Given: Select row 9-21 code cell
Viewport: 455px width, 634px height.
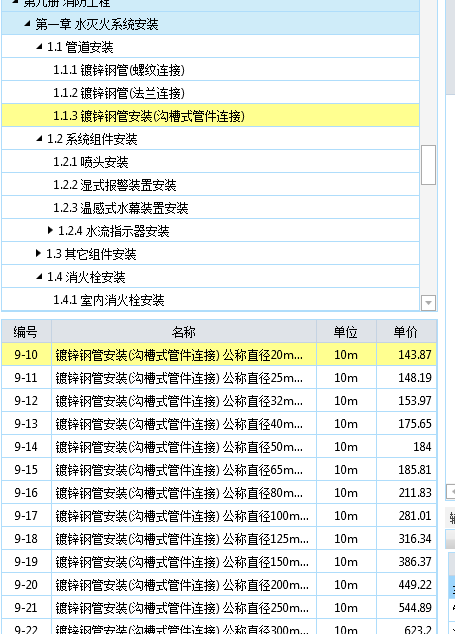Looking at the screenshot, I should tap(26, 608).
